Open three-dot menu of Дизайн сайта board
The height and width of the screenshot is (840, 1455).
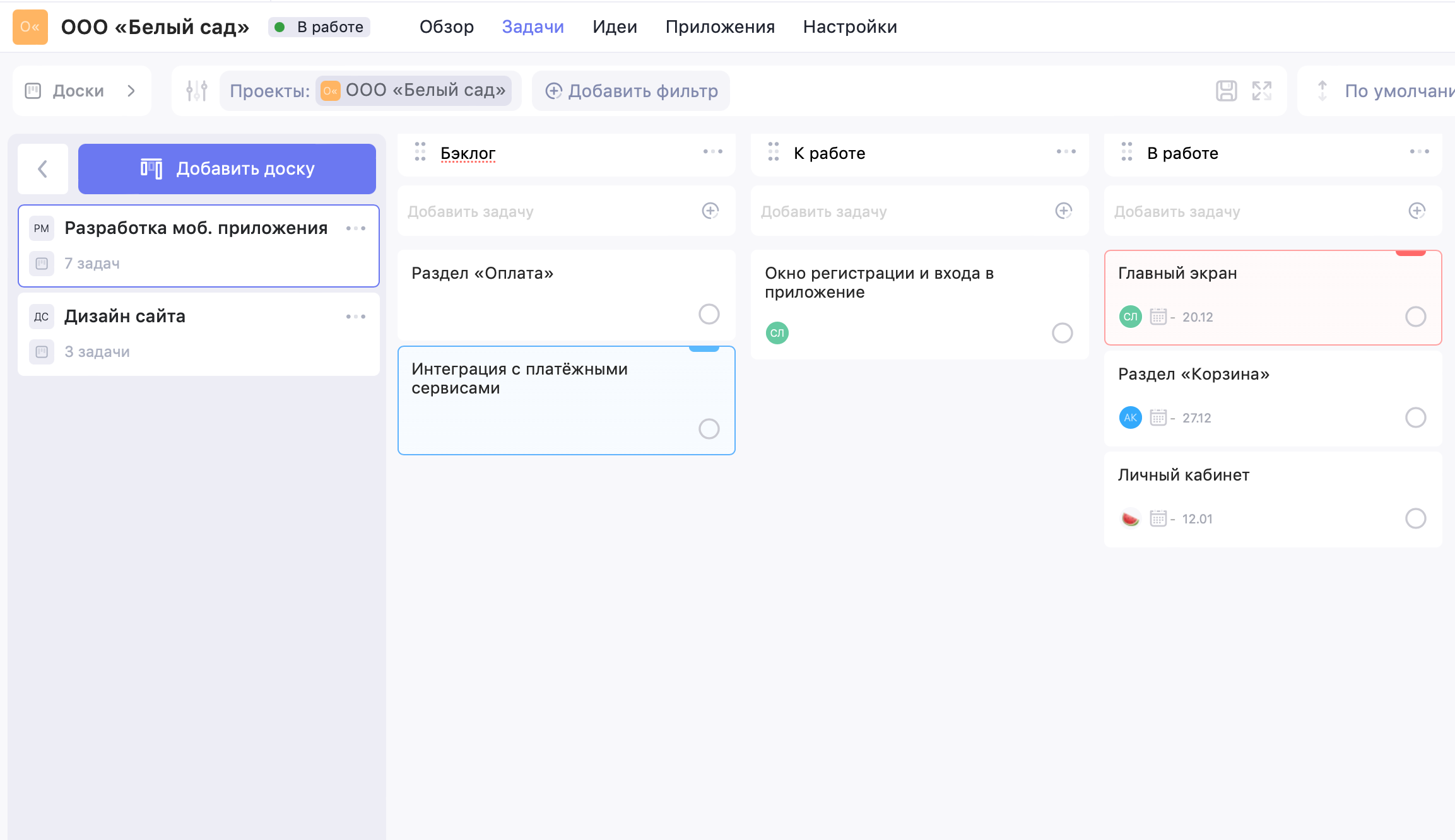point(356,316)
